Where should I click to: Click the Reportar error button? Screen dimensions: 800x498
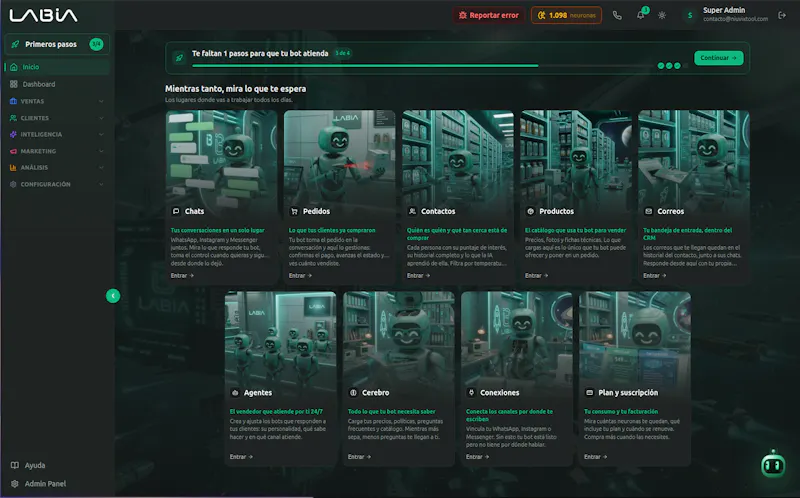click(489, 15)
